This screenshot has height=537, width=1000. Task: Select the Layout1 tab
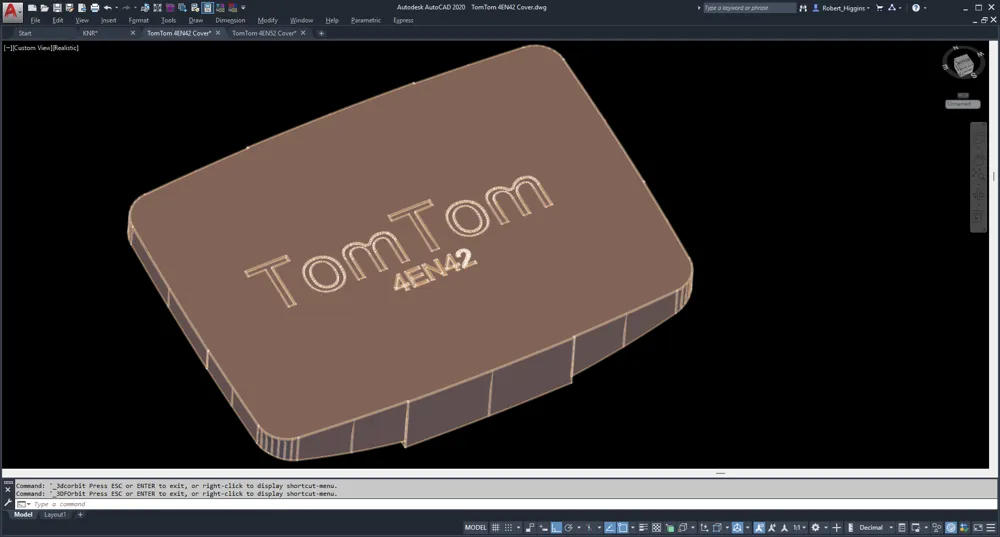55,515
